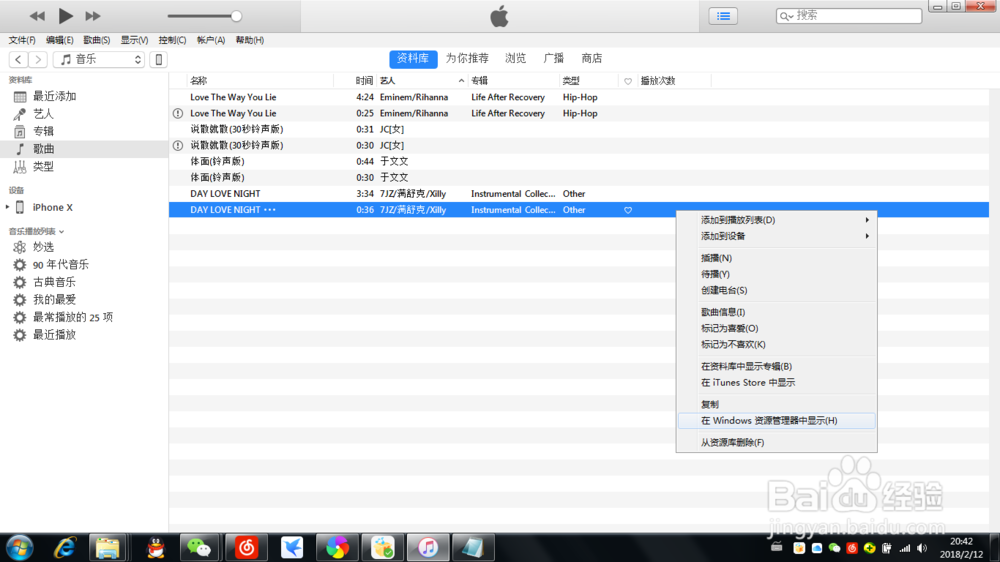The image size is (1000, 562).
Task: Collapse the 音乐播放列表 section chevron
Action: [x=61, y=232]
